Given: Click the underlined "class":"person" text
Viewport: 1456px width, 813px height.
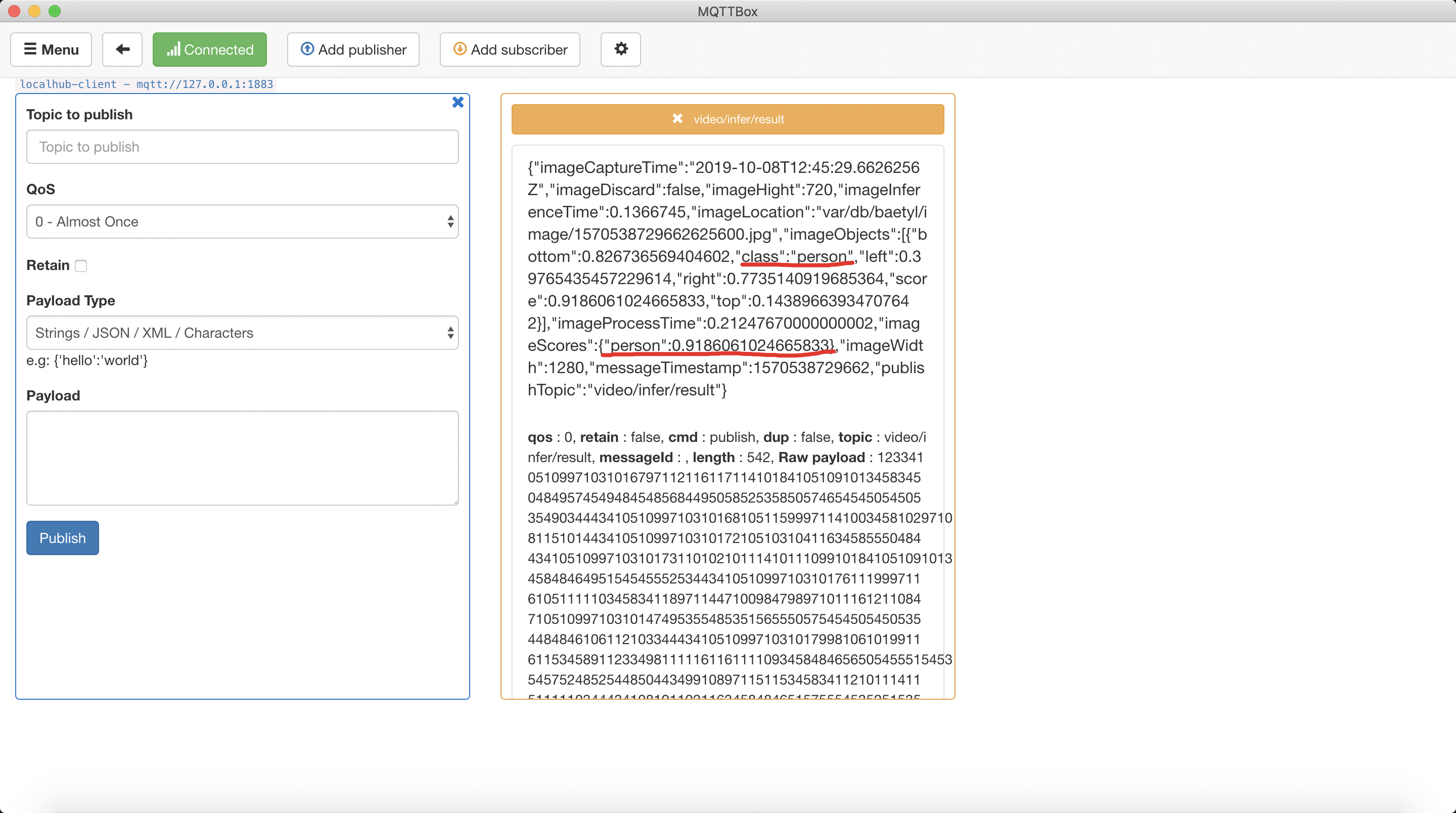Looking at the screenshot, I should [797, 257].
